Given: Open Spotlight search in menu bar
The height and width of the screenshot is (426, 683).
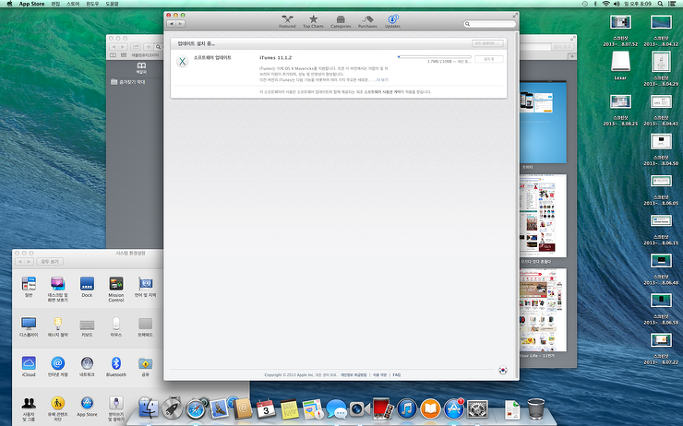Looking at the screenshot, I should pos(660,3).
